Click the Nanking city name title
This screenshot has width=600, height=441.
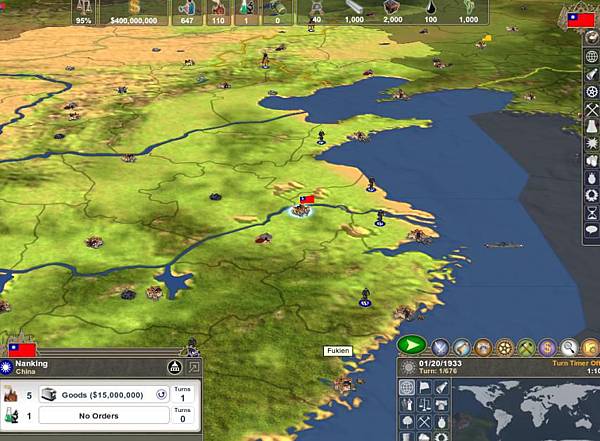point(31,363)
